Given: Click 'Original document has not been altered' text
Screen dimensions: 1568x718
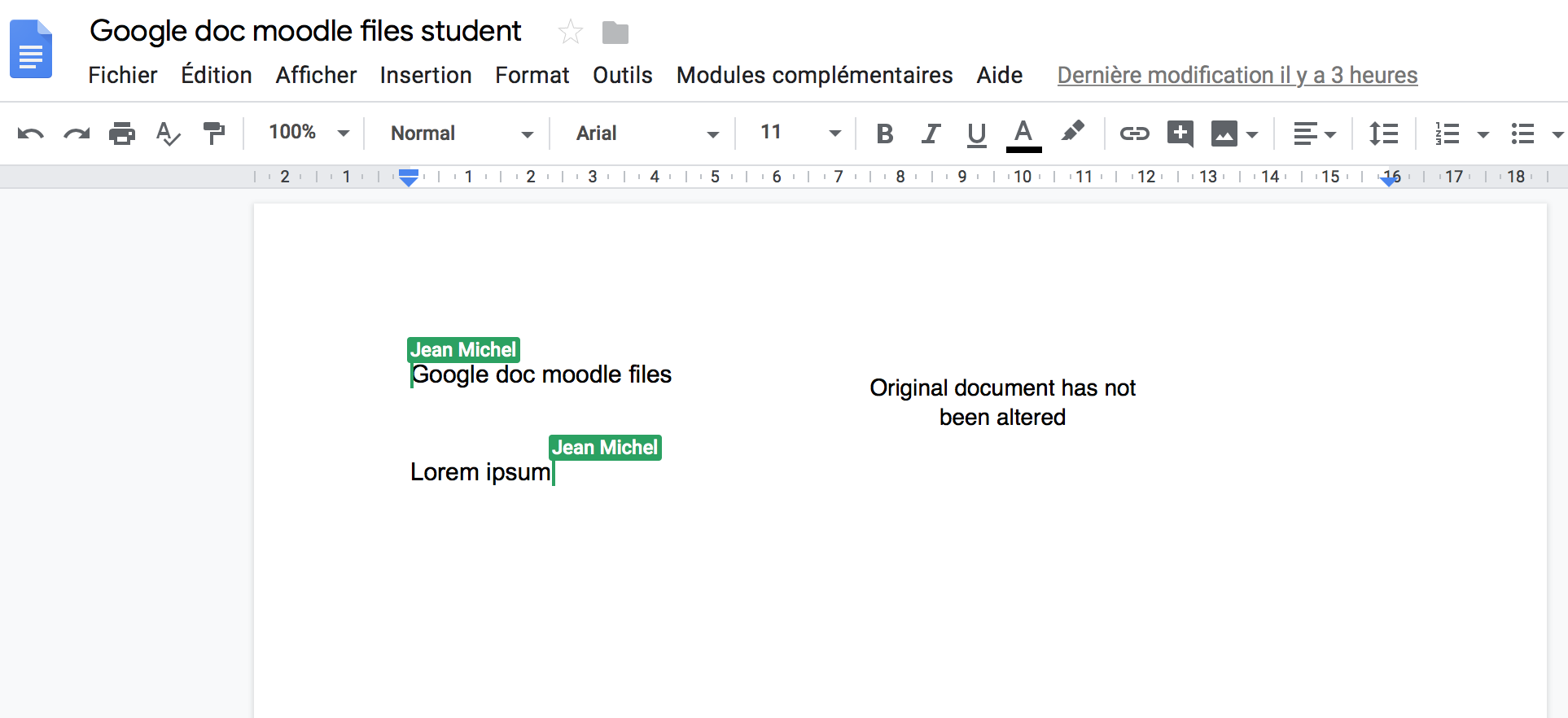Looking at the screenshot, I should pos(1002,402).
